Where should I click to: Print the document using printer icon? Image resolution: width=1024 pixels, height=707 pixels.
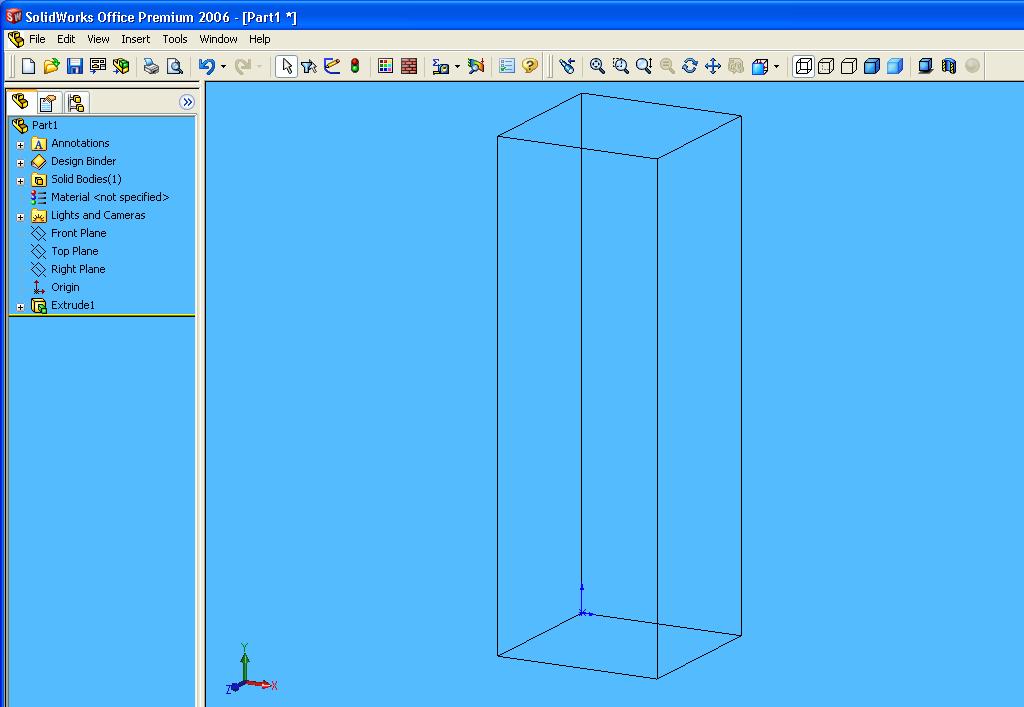coord(152,66)
